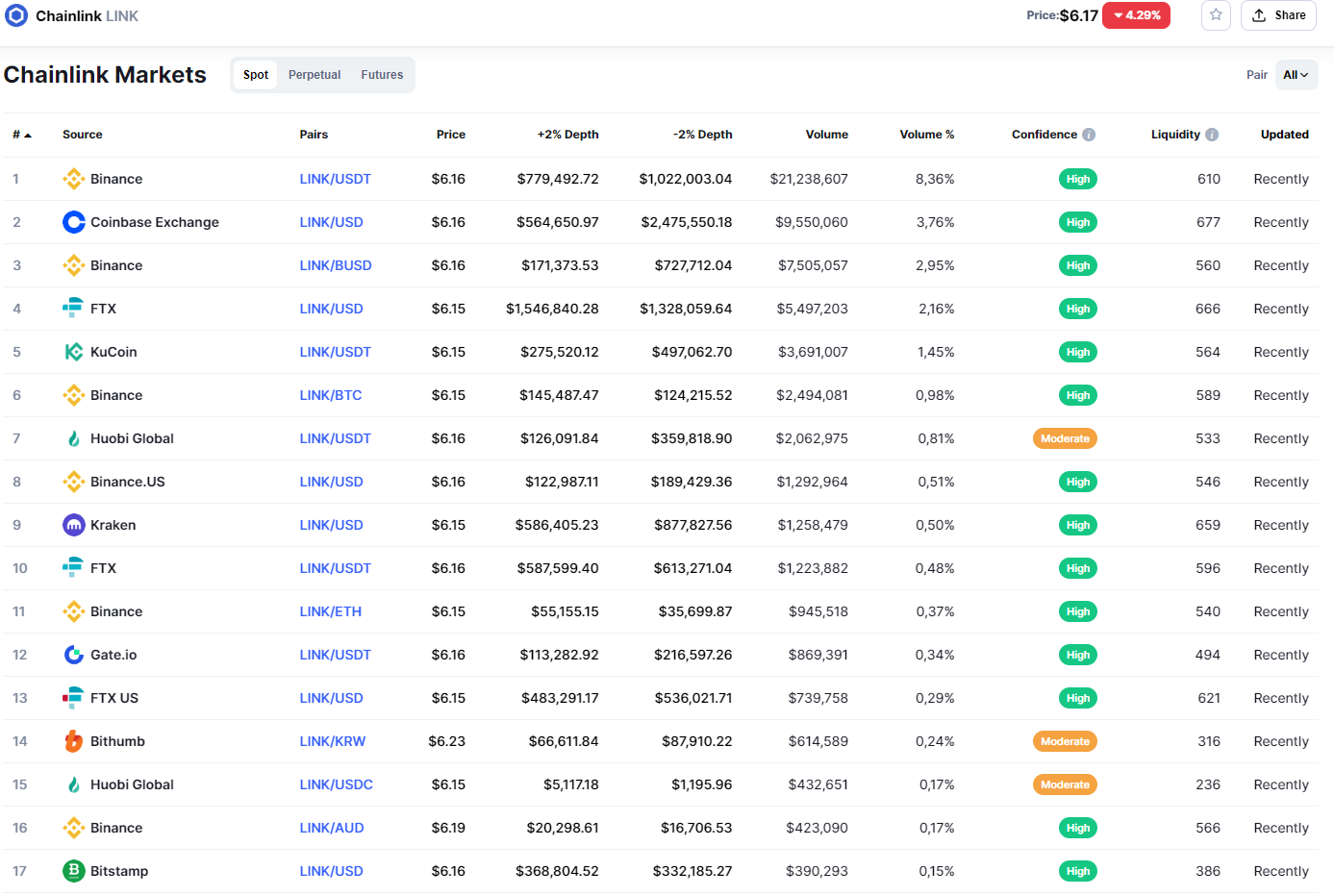The image size is (1334, 896).
Task: Click Huobi Global icon in row 7
Action: [x=74, y=438]
